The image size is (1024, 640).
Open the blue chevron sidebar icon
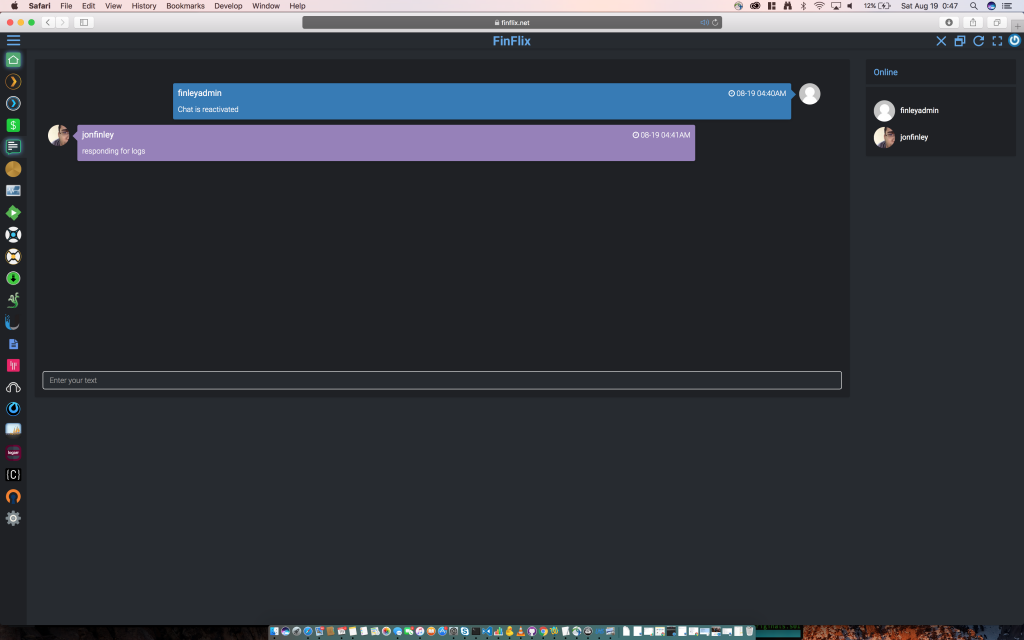click(x=13, y=103)
